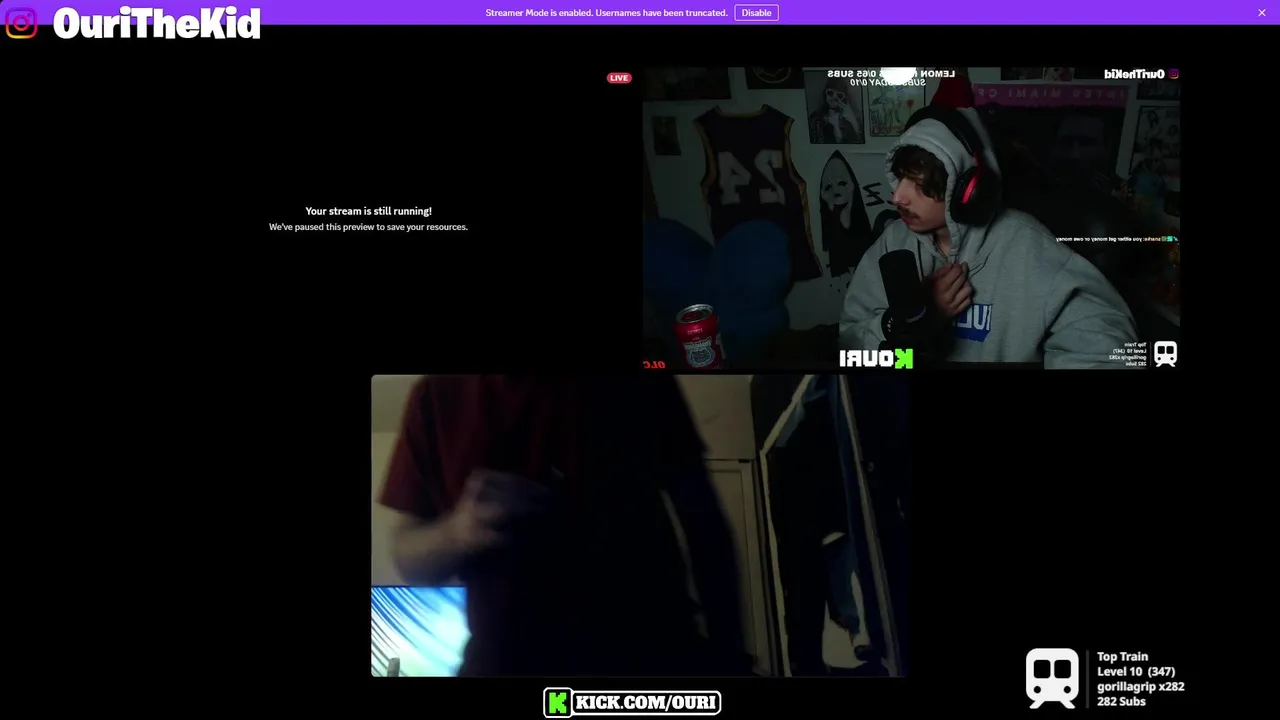Click the Instagram logo icon
This screenshot has height=720, width=1280.
click(x=21, y=23)
